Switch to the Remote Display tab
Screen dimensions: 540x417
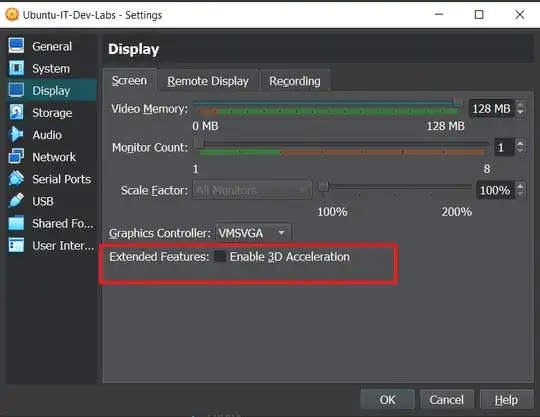click(208, 81)
